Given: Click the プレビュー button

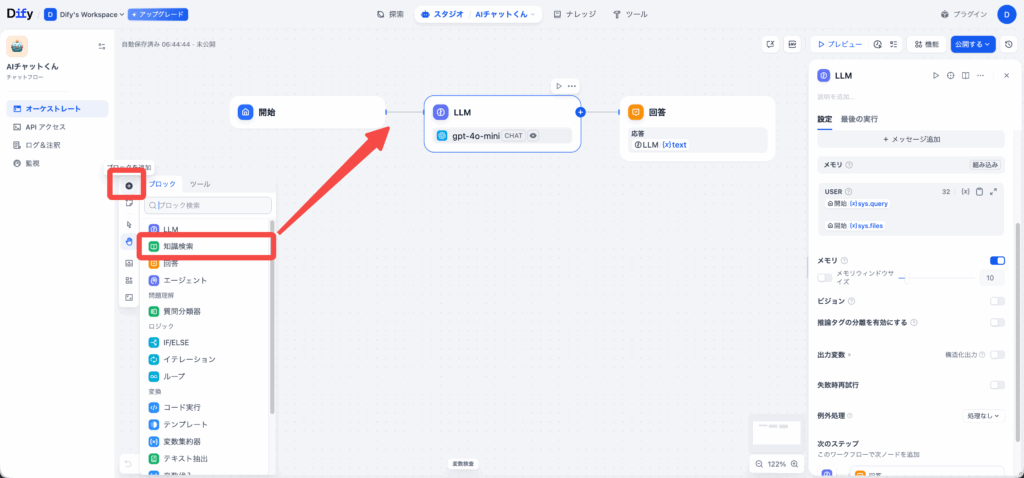Looking at the screenshot, I should [x=838, y=44].
